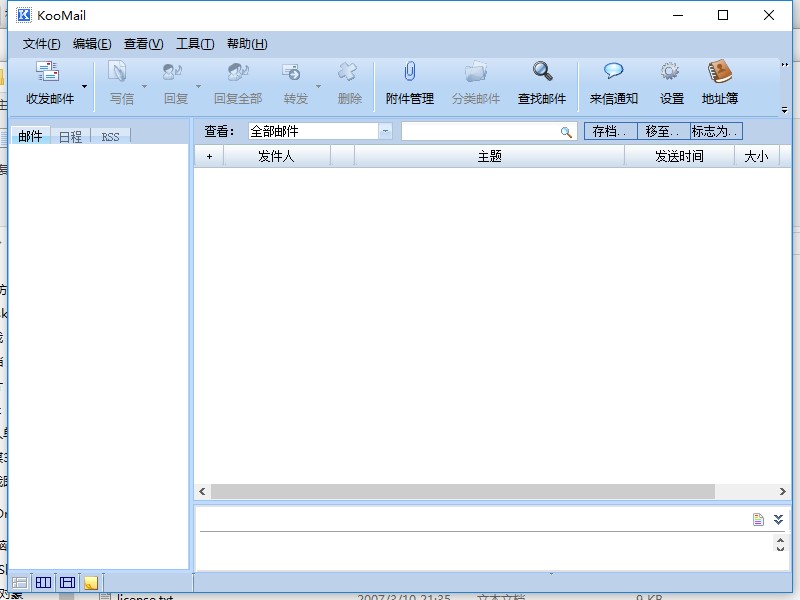Open Attachment Manager (附件管理) paperclip icon

tap(410, 71)
